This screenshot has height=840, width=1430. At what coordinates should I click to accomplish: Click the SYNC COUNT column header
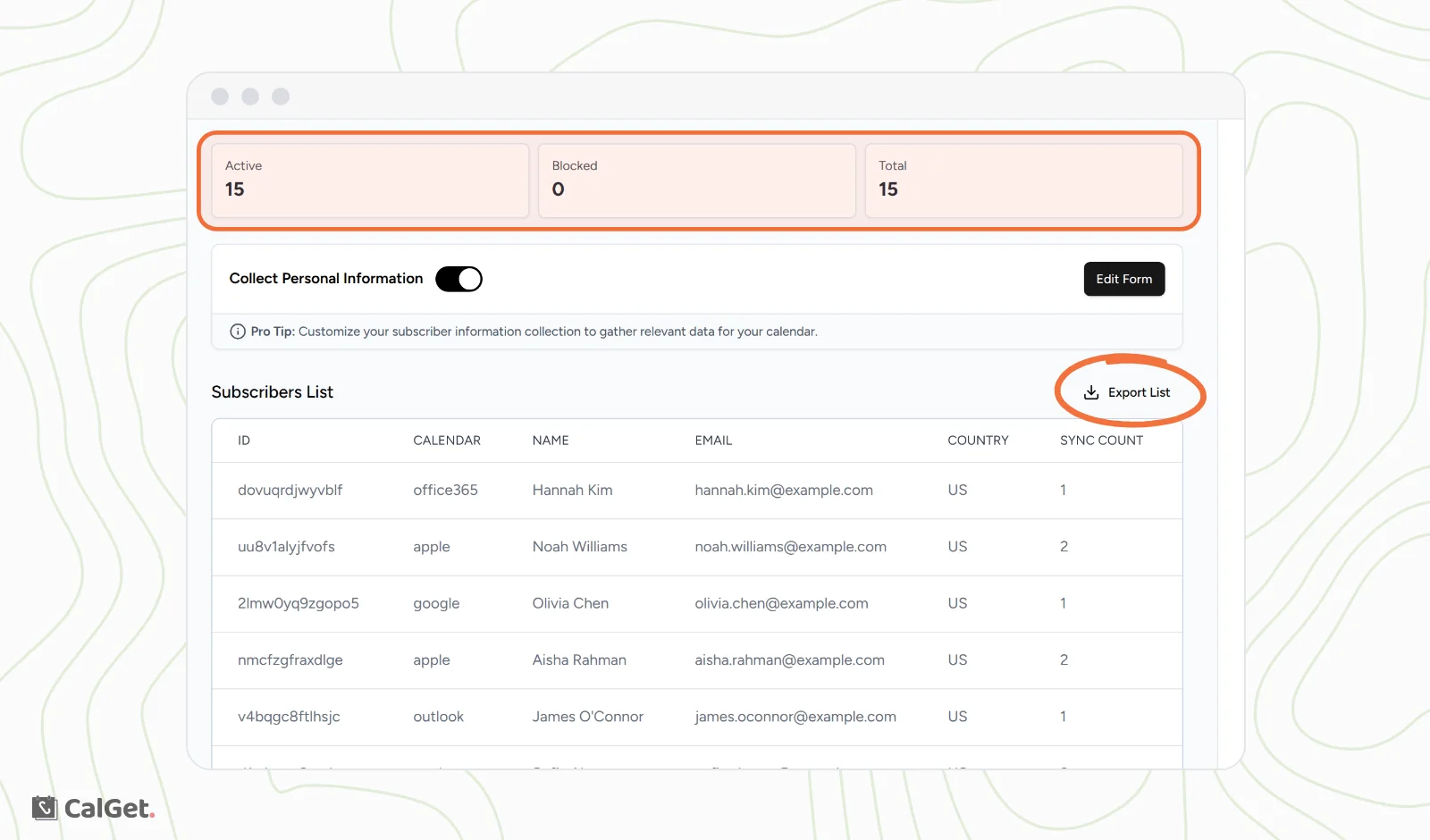1101,441
